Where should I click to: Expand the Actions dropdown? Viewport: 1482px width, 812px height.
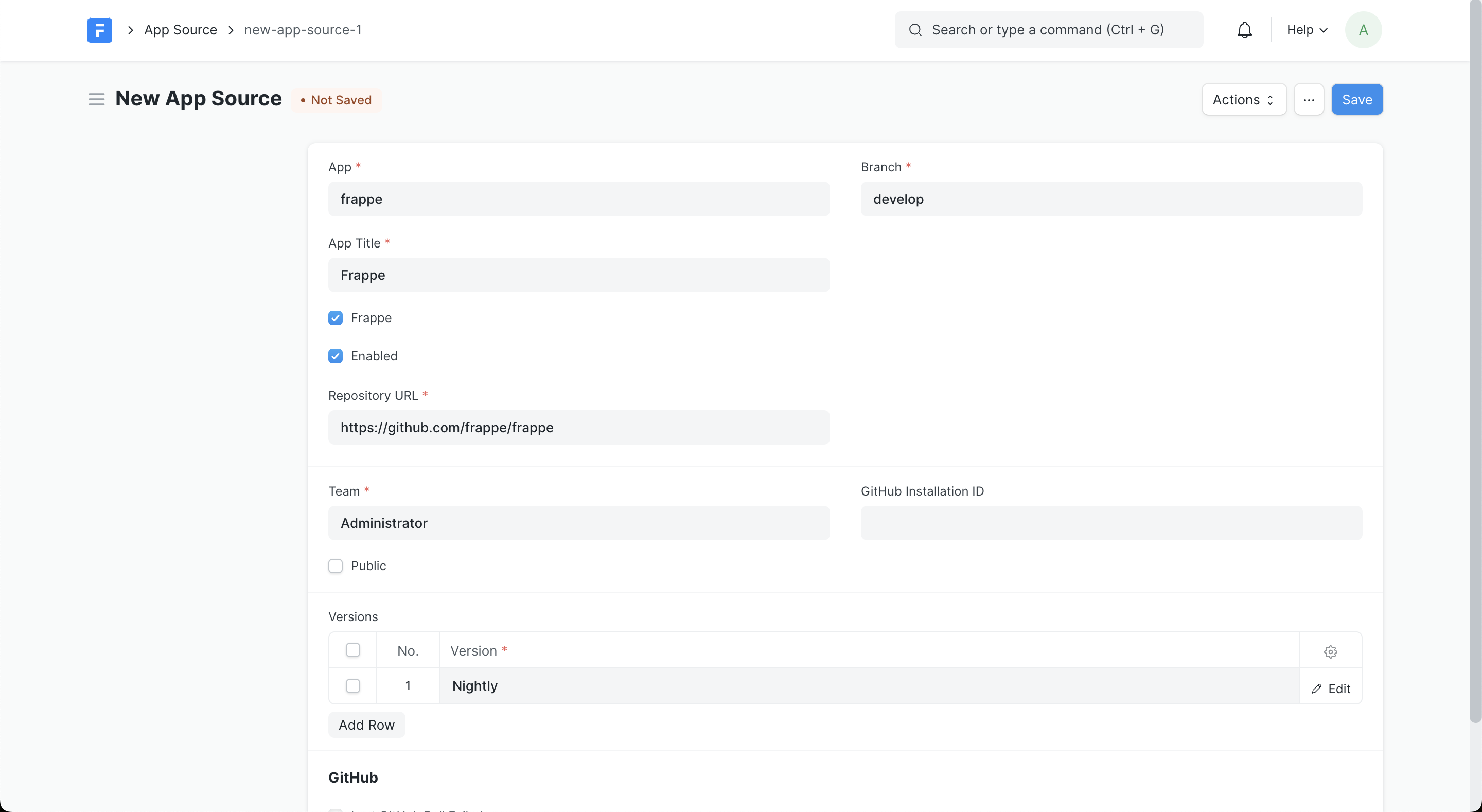pos(1243,99)
